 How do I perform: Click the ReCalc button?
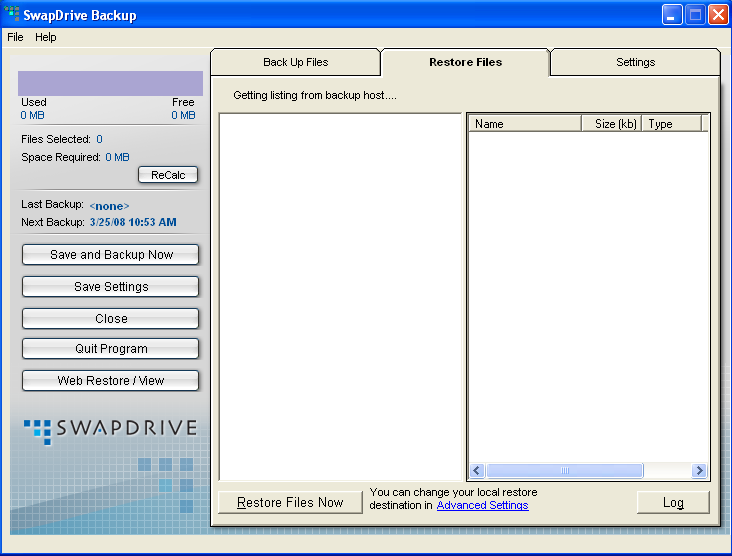point(168,175)
